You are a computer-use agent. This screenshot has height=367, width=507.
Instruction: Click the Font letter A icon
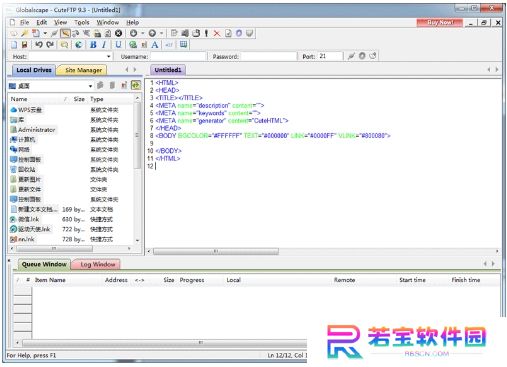155,45
